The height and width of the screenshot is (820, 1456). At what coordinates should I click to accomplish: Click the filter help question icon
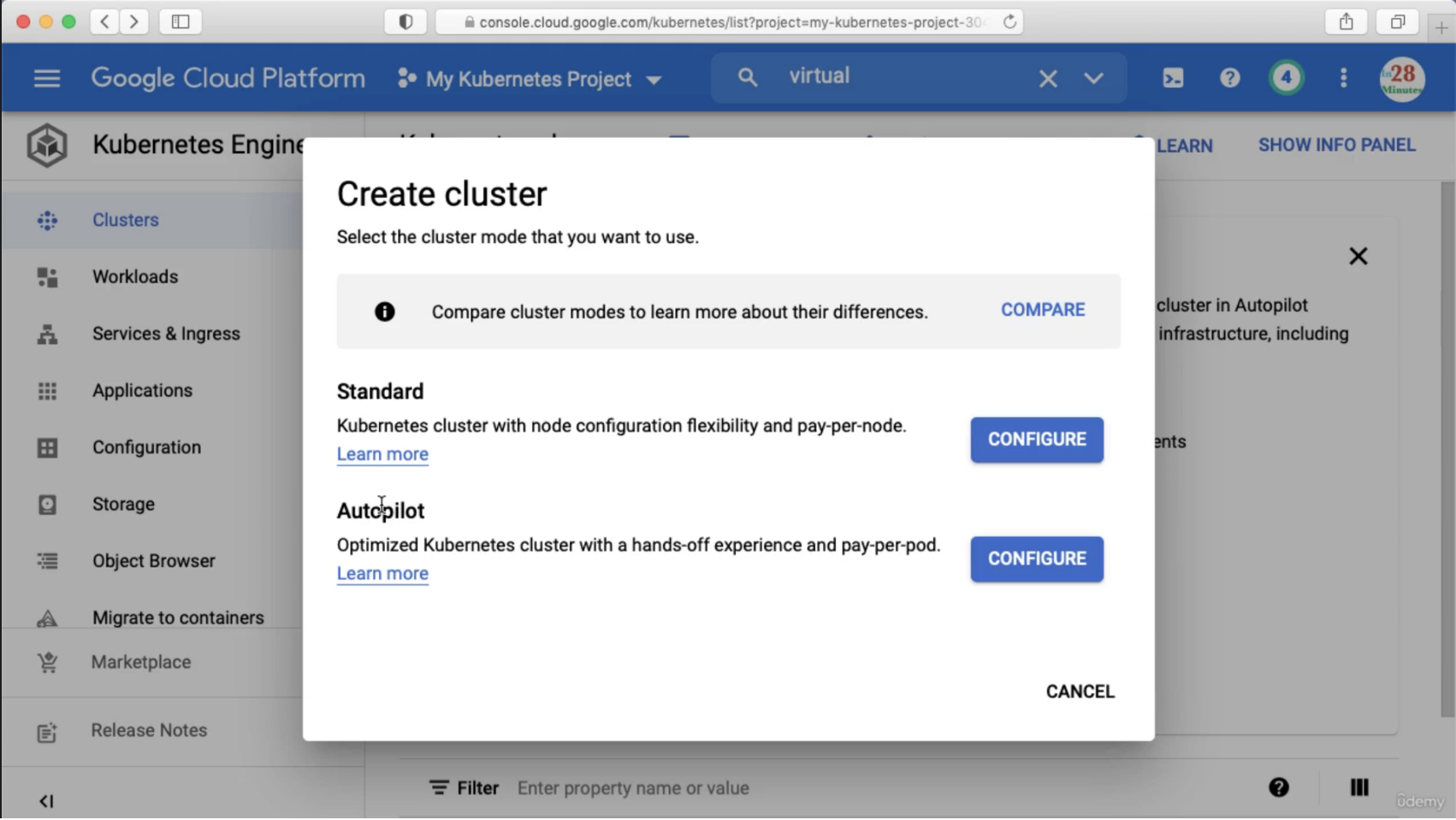(x=1278, y=787)
